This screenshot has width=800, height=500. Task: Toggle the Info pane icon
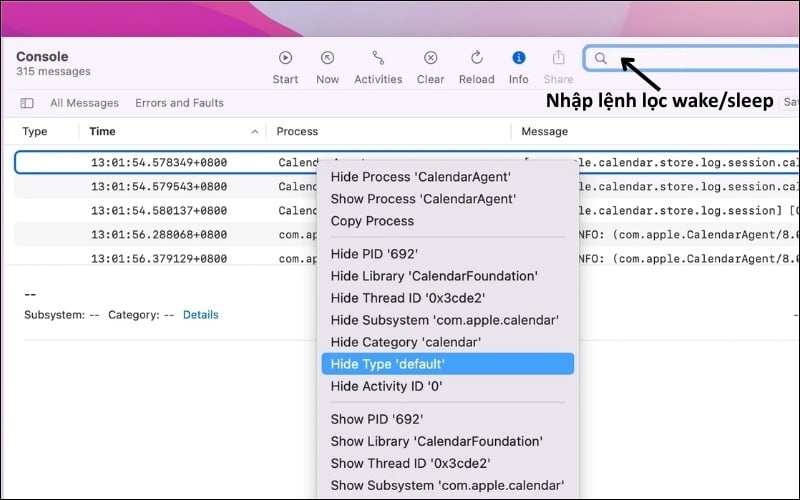tap(518, 58)
